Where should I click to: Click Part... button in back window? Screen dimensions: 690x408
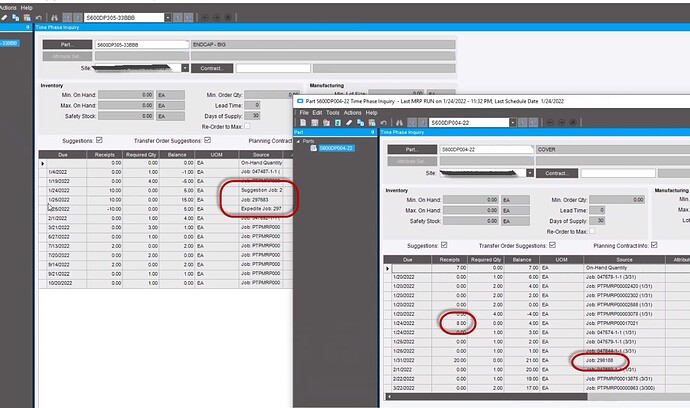(67, 44)
